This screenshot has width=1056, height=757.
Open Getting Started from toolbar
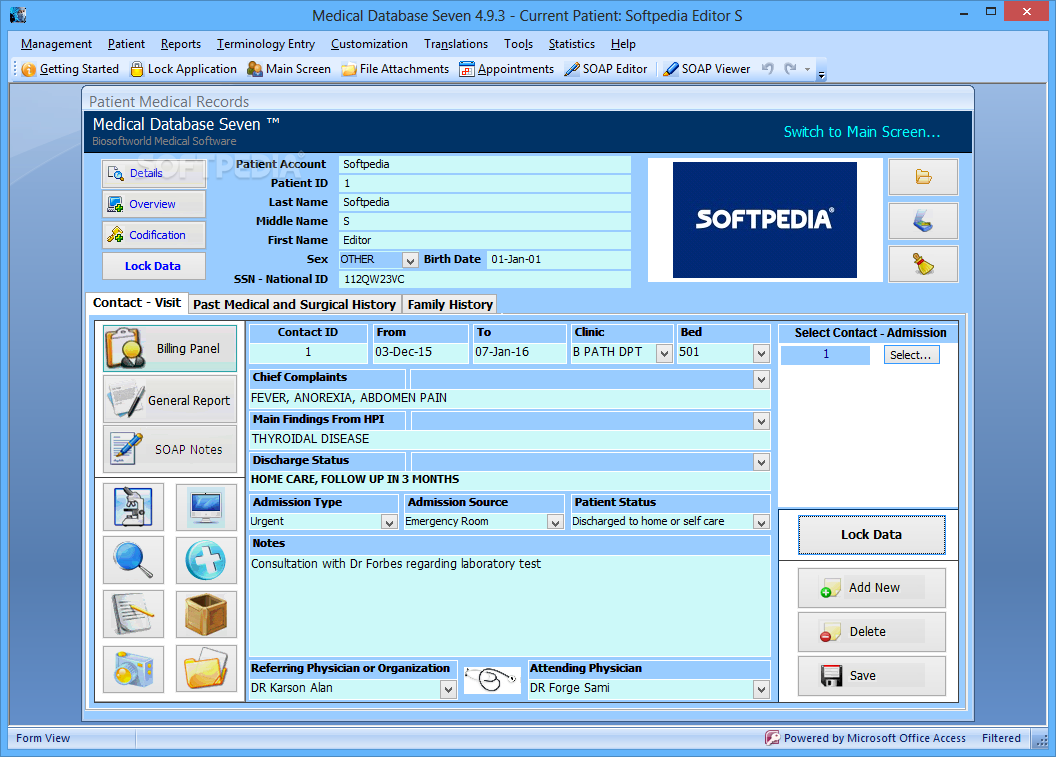pos(70,69)
